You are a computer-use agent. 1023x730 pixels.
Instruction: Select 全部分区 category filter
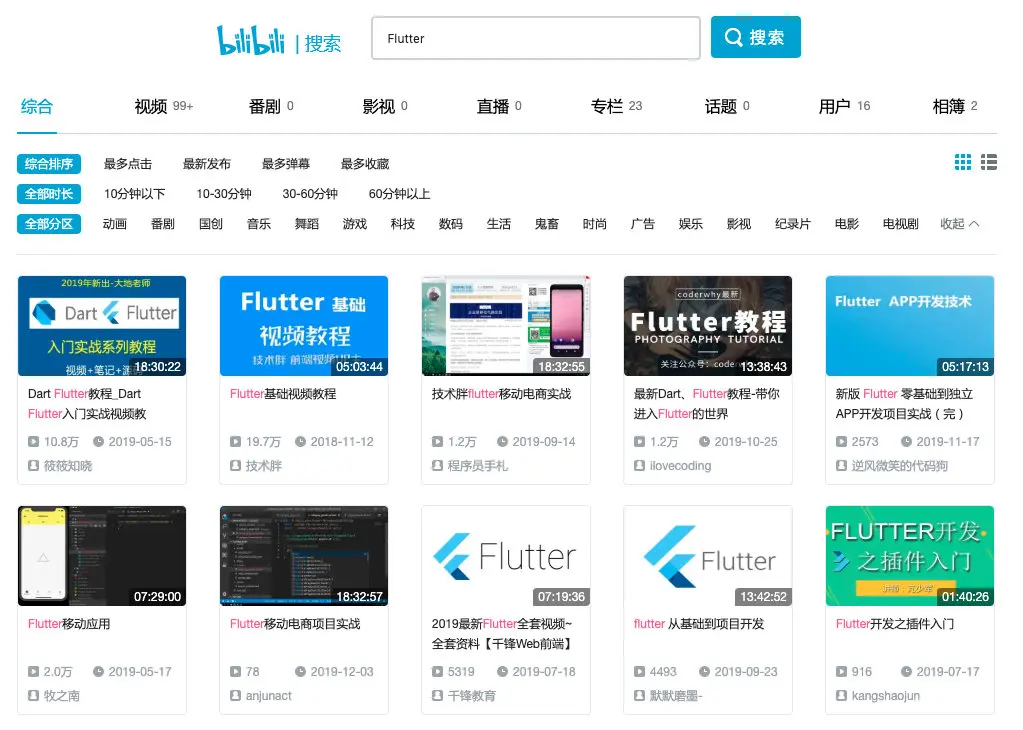tap(49, 224)
